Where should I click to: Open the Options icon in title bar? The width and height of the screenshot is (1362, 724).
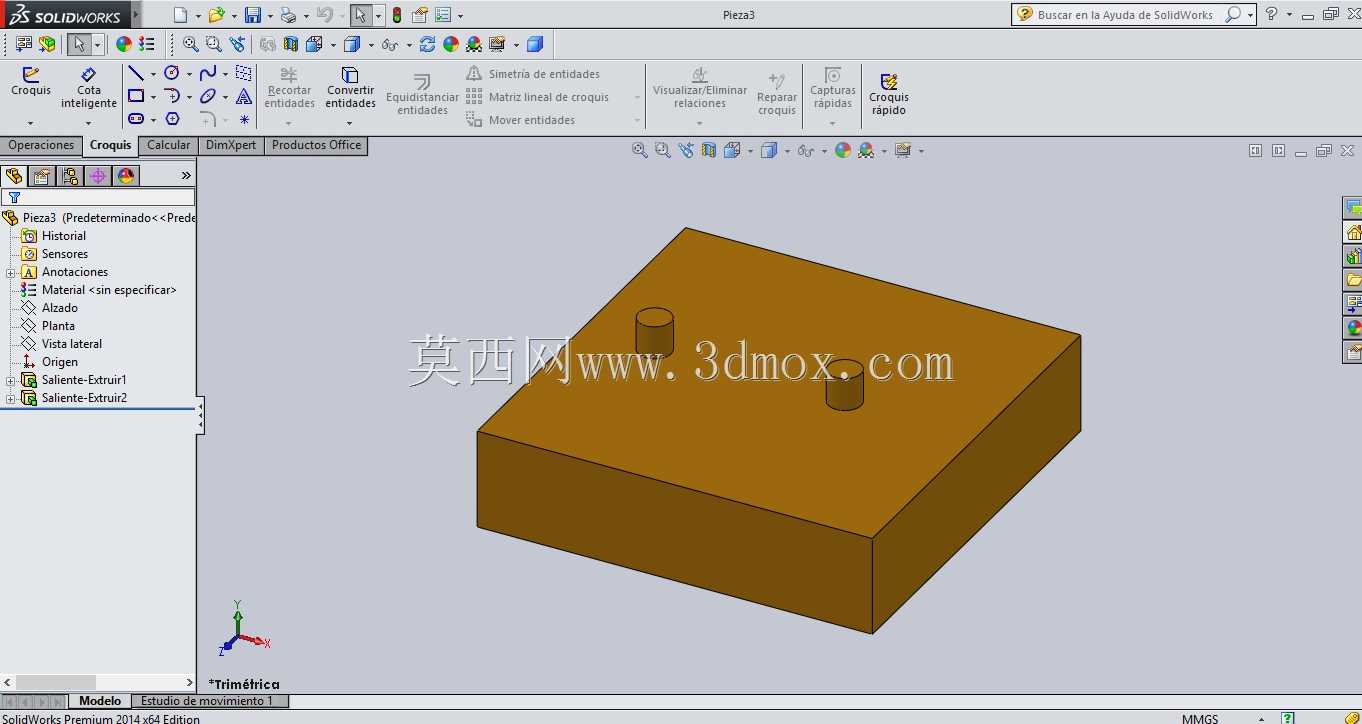443,15
